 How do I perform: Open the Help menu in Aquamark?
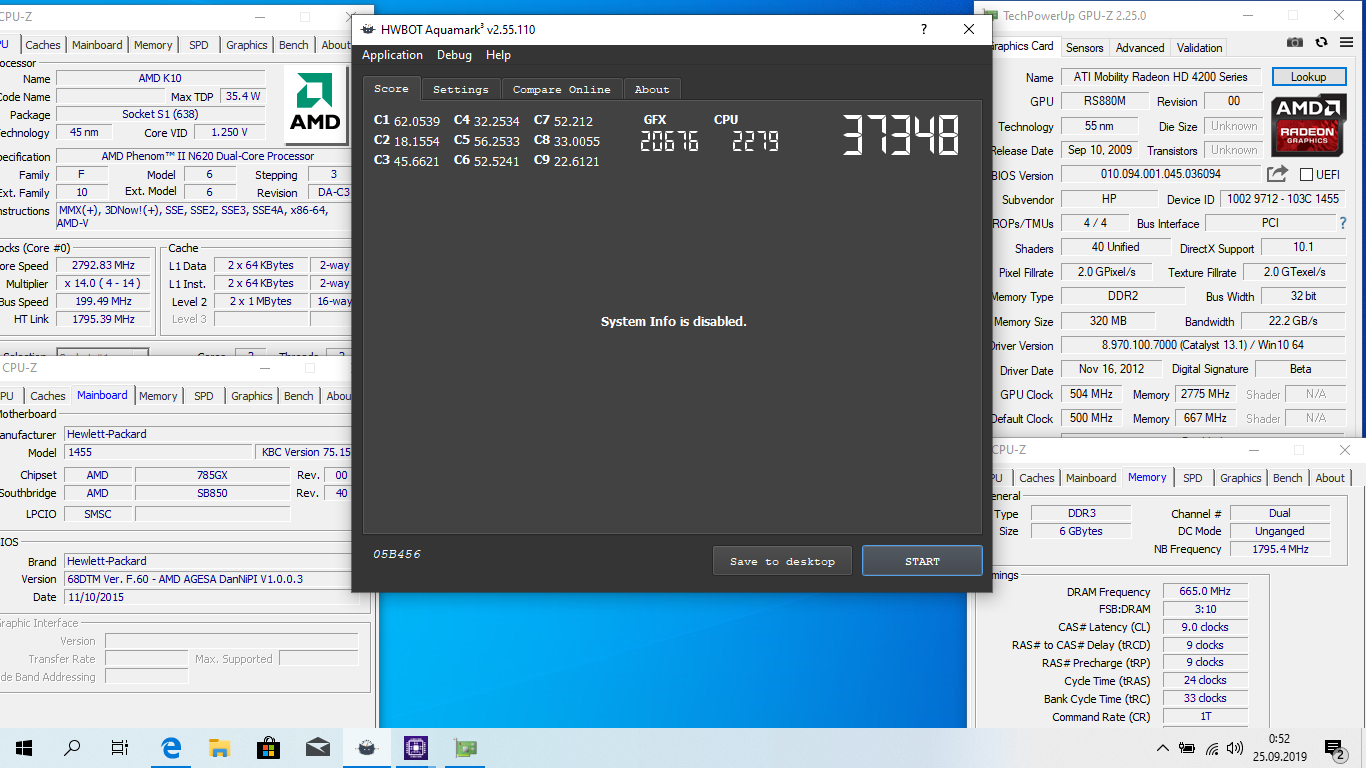pos(498,55)
